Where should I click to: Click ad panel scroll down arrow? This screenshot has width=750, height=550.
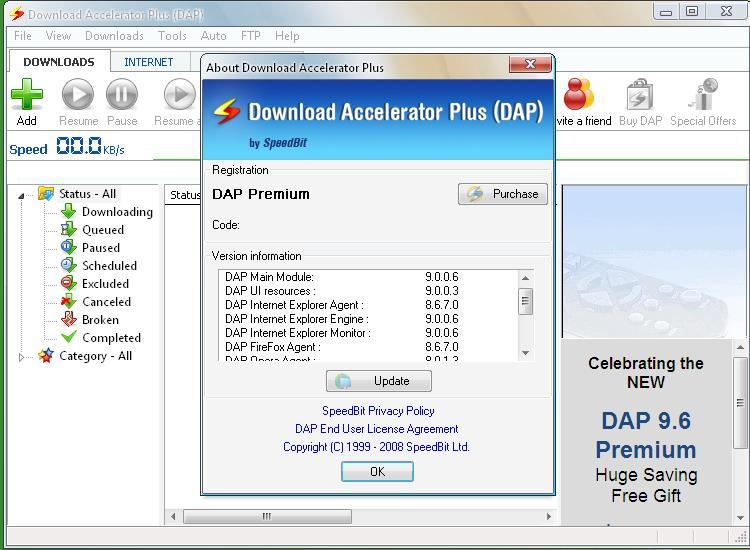(740, 518)
